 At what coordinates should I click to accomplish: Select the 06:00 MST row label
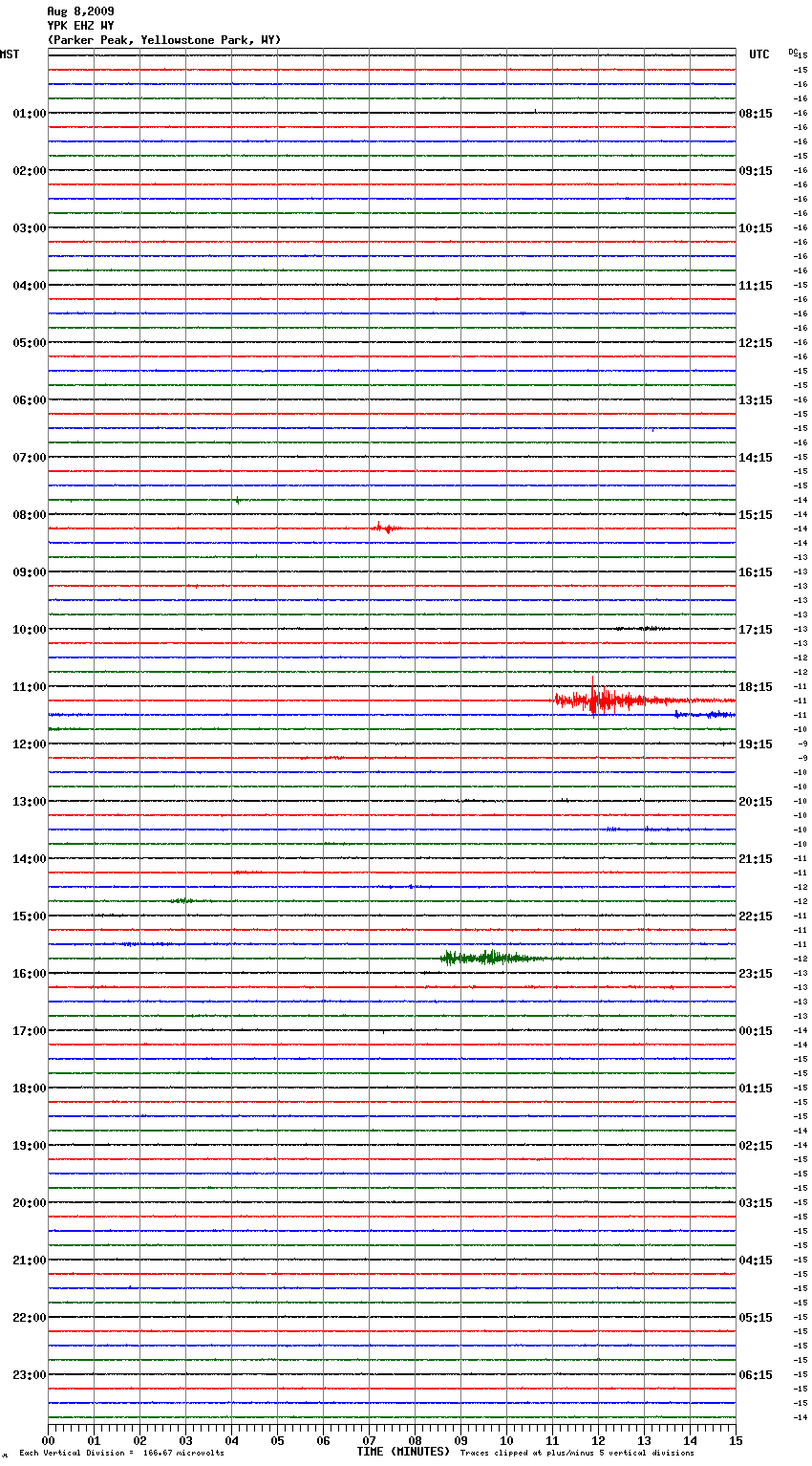pos(30,400)
